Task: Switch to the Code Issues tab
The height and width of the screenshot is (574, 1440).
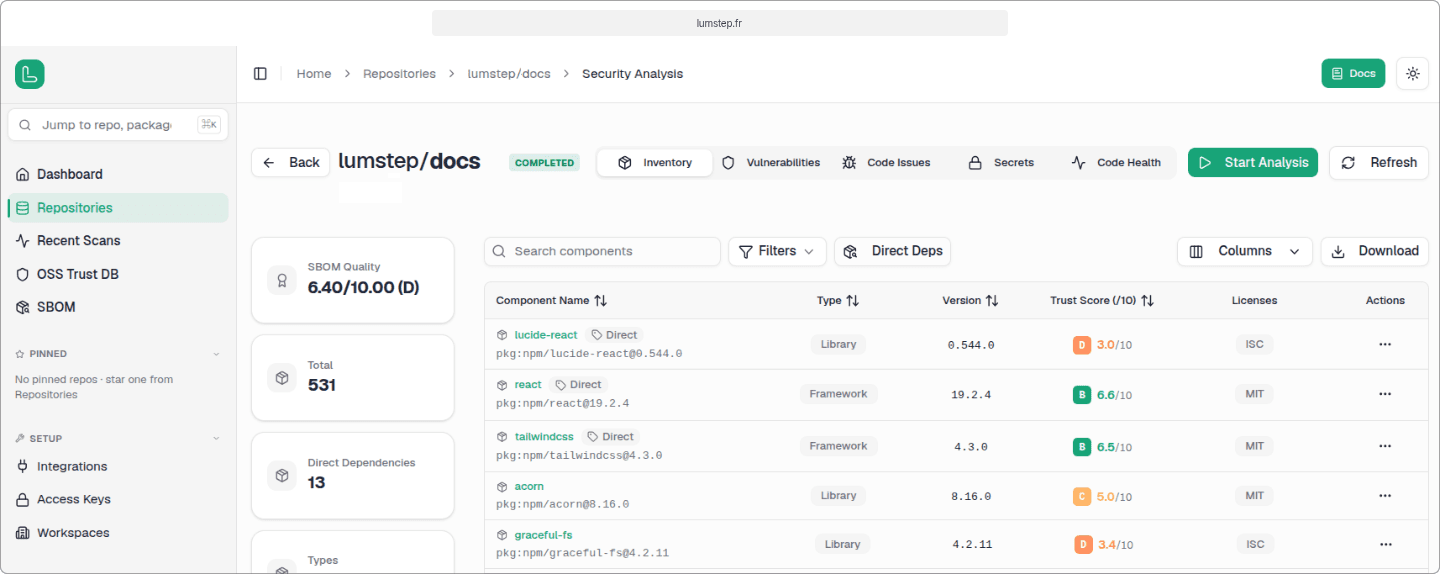Action: point(886,162)
